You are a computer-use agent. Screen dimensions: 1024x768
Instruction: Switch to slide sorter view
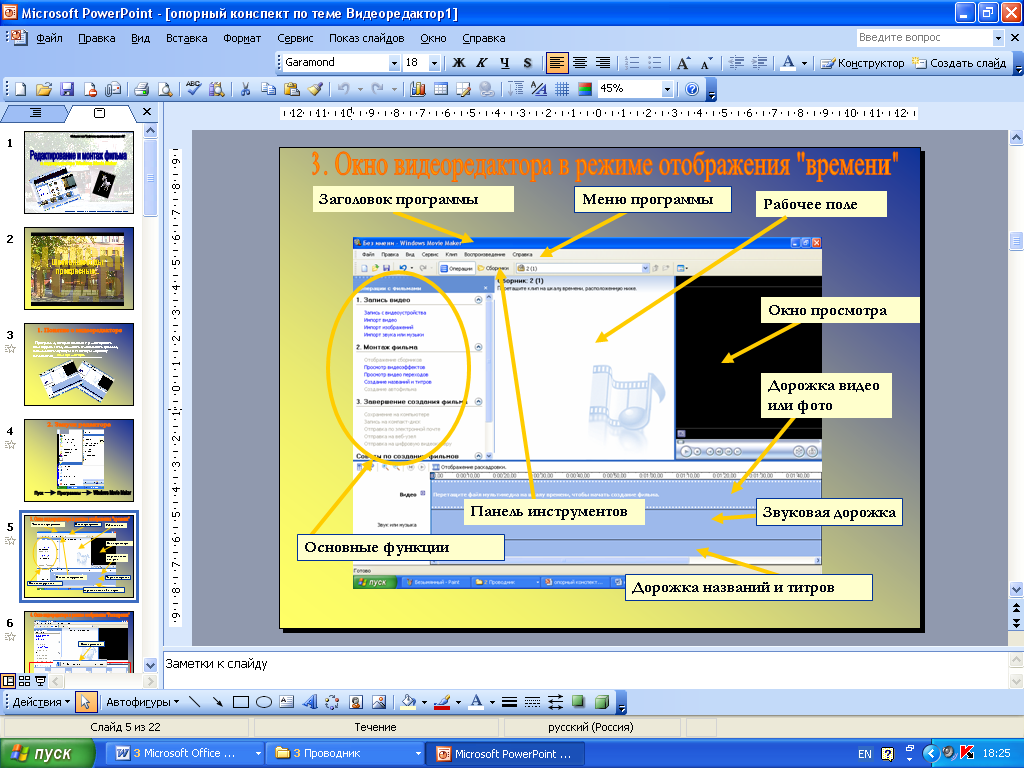pos(24,681)
